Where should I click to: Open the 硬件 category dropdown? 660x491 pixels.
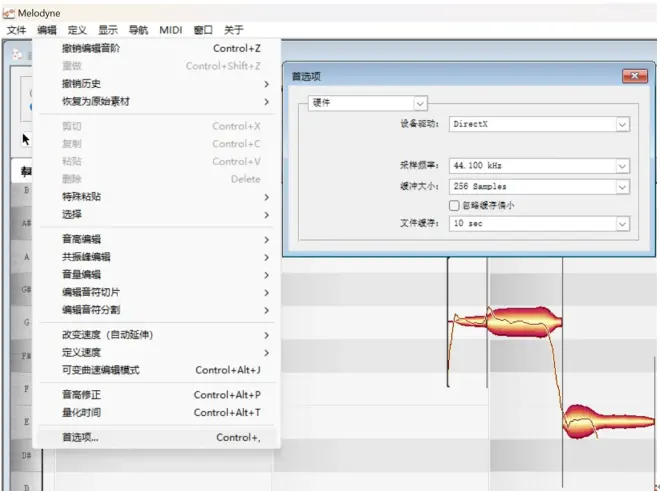click(367, 103)
